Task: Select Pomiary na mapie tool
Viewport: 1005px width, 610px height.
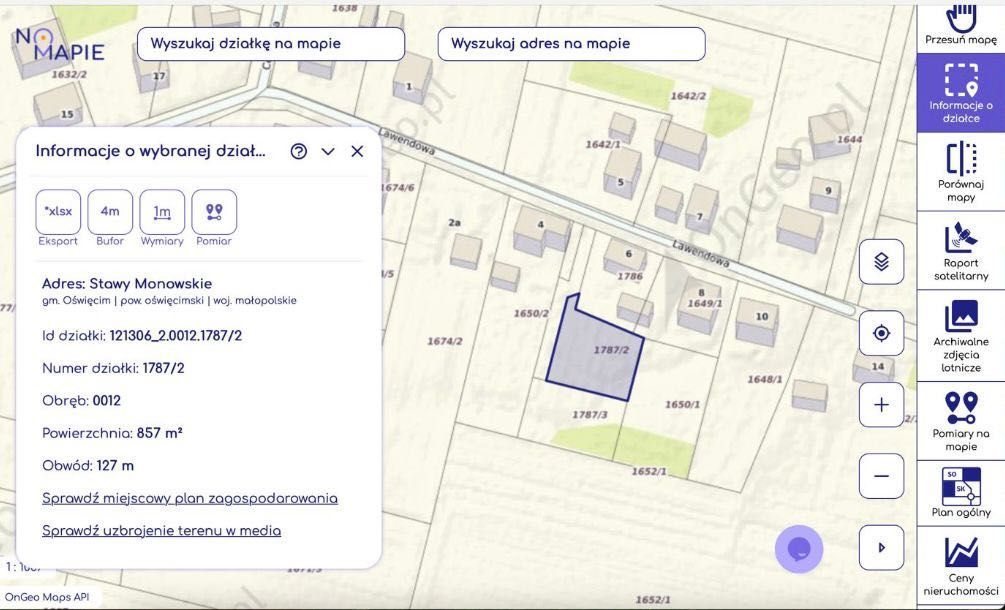Action: (x=960, y=419)
